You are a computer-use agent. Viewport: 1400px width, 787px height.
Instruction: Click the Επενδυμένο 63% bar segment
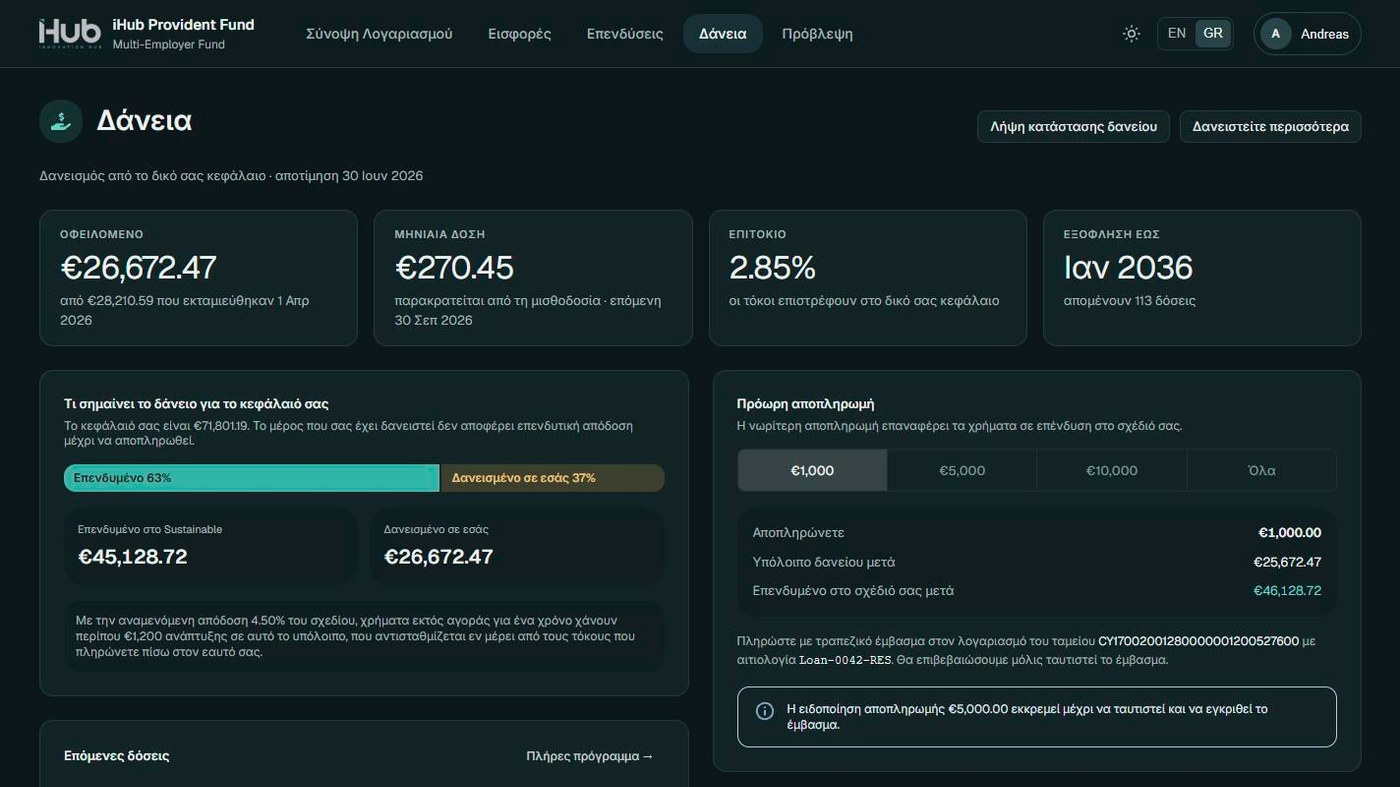(x=252, y=478)
